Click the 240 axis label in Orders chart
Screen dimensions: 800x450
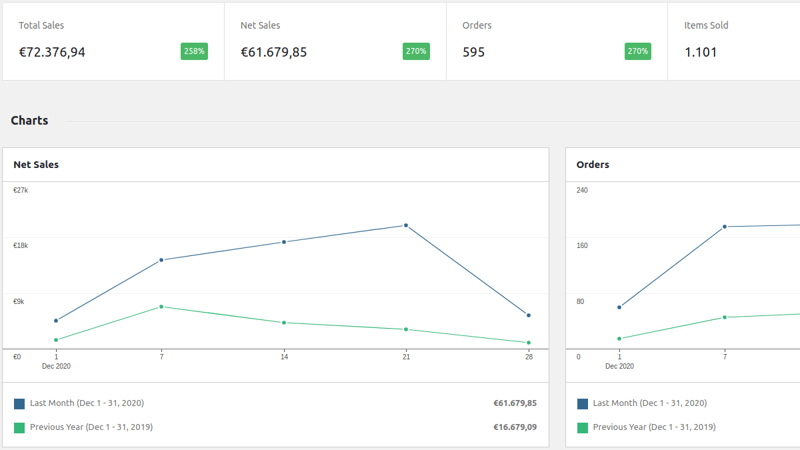tap(582, 190)
